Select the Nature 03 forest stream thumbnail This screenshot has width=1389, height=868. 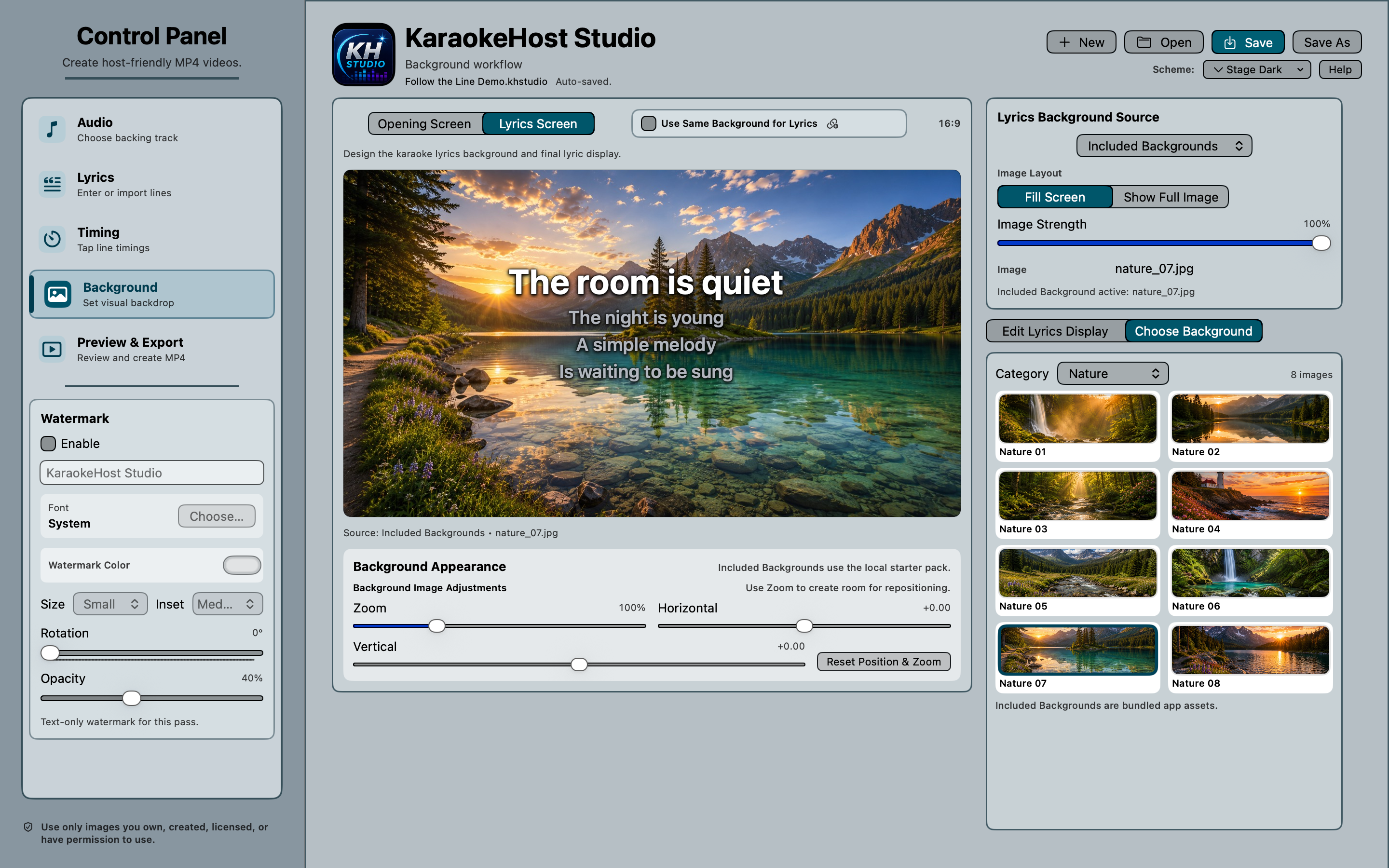[x=1077, y=503]
